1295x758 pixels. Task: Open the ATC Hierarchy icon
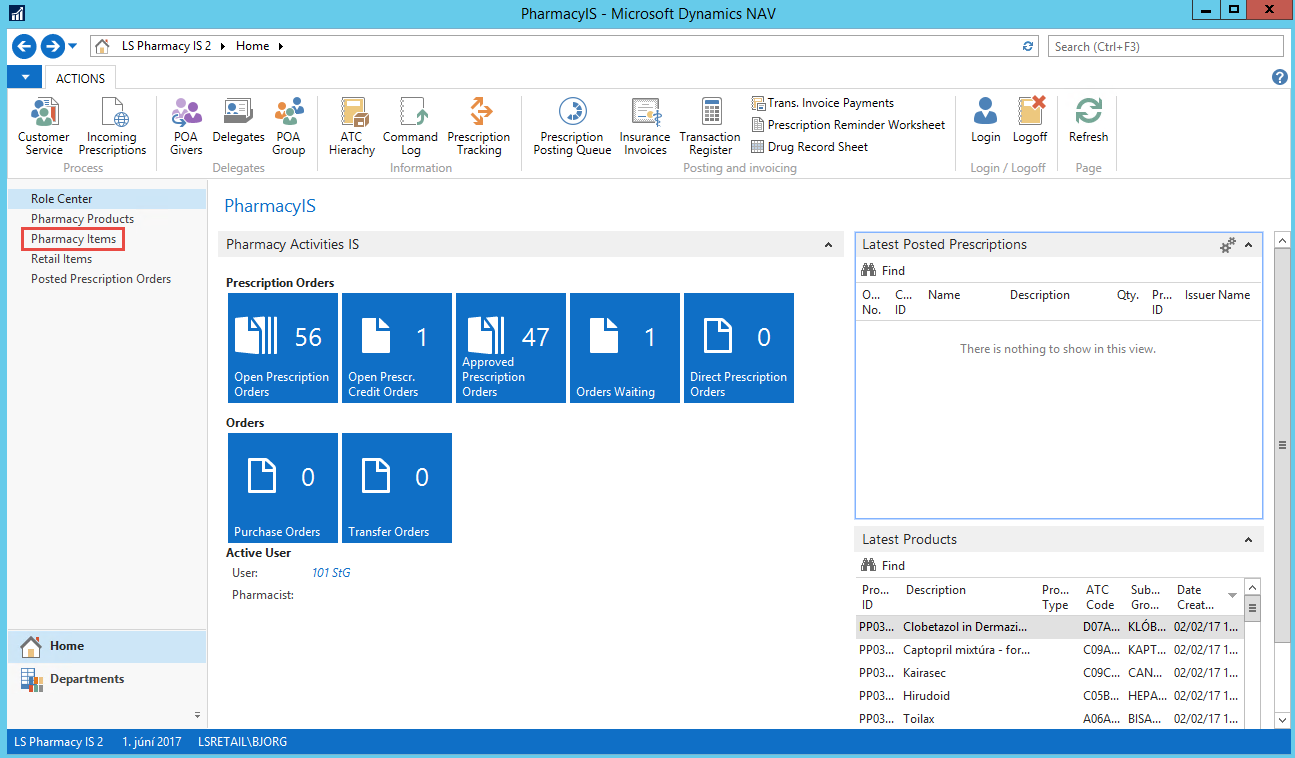(x=351, y=127)
